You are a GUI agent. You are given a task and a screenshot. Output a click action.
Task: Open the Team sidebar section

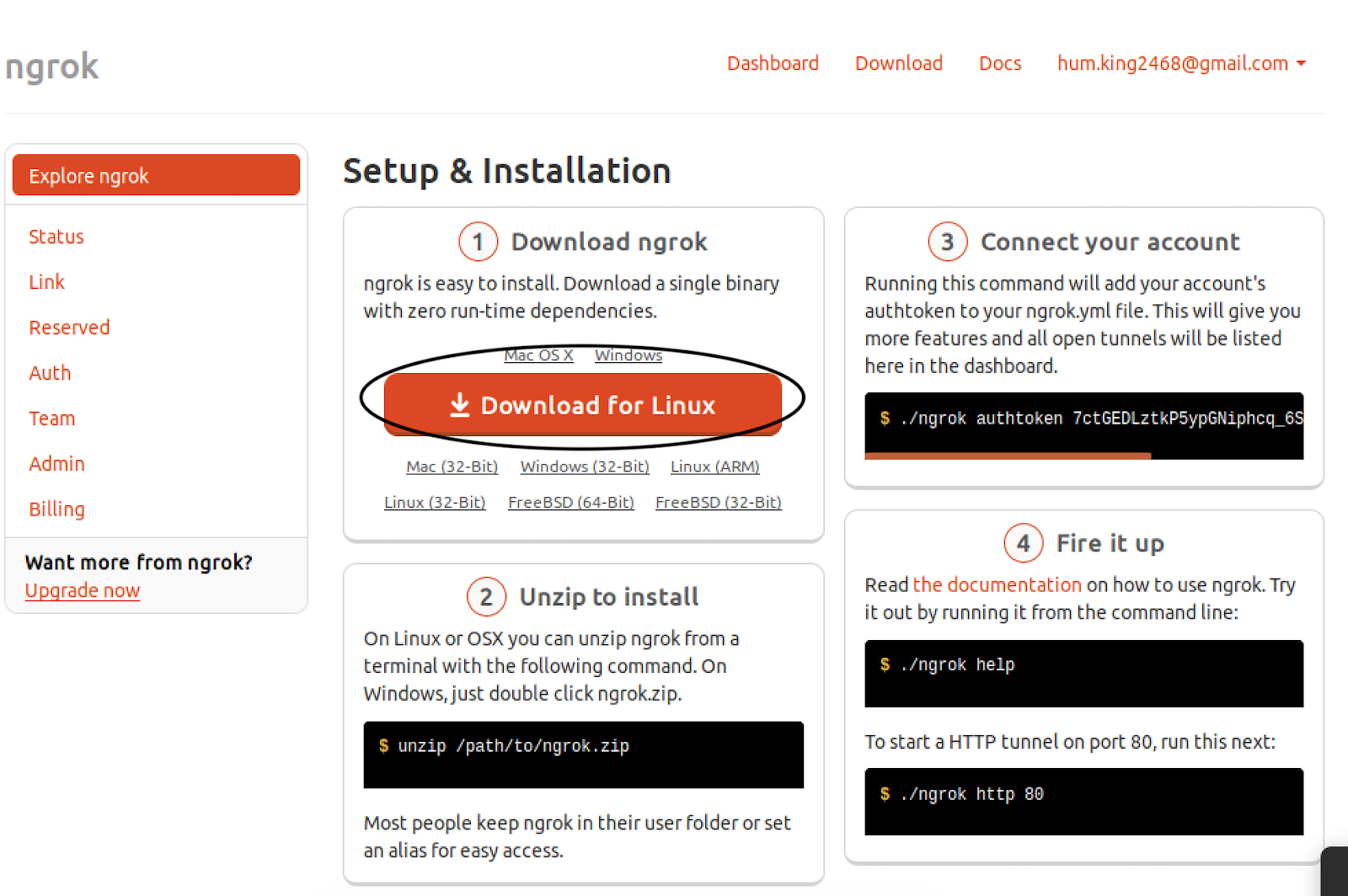tap(51, 419)
